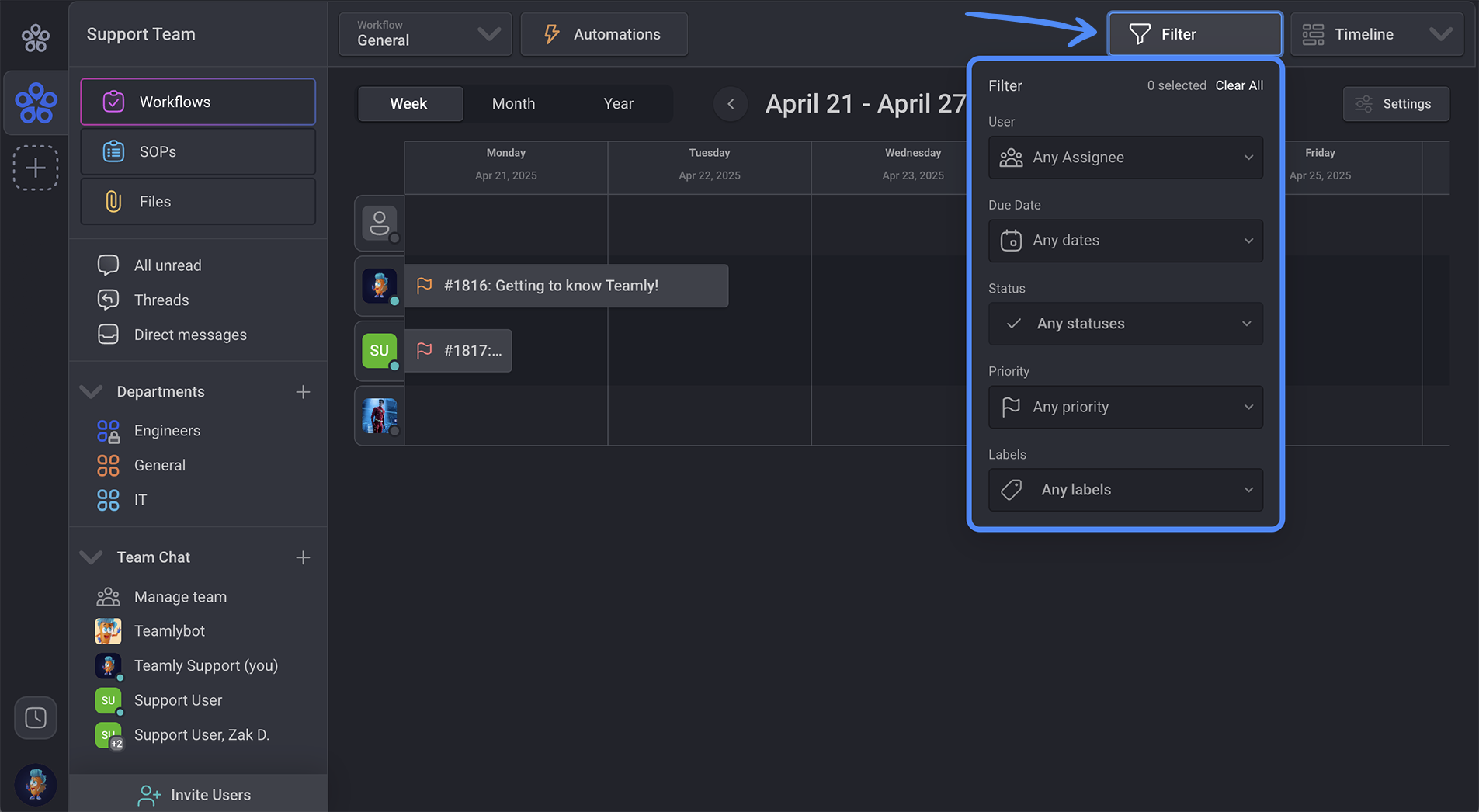Screen dimensions: 1479x812
Task: Click Manage team
Action: pos(179,596)
